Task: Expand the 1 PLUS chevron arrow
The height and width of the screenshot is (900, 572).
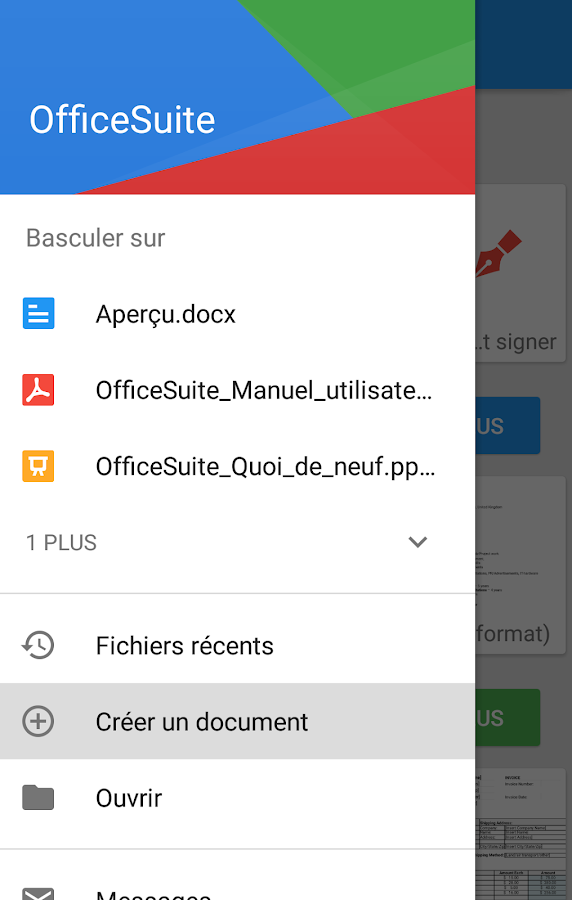Action: [x=418, y=542]
